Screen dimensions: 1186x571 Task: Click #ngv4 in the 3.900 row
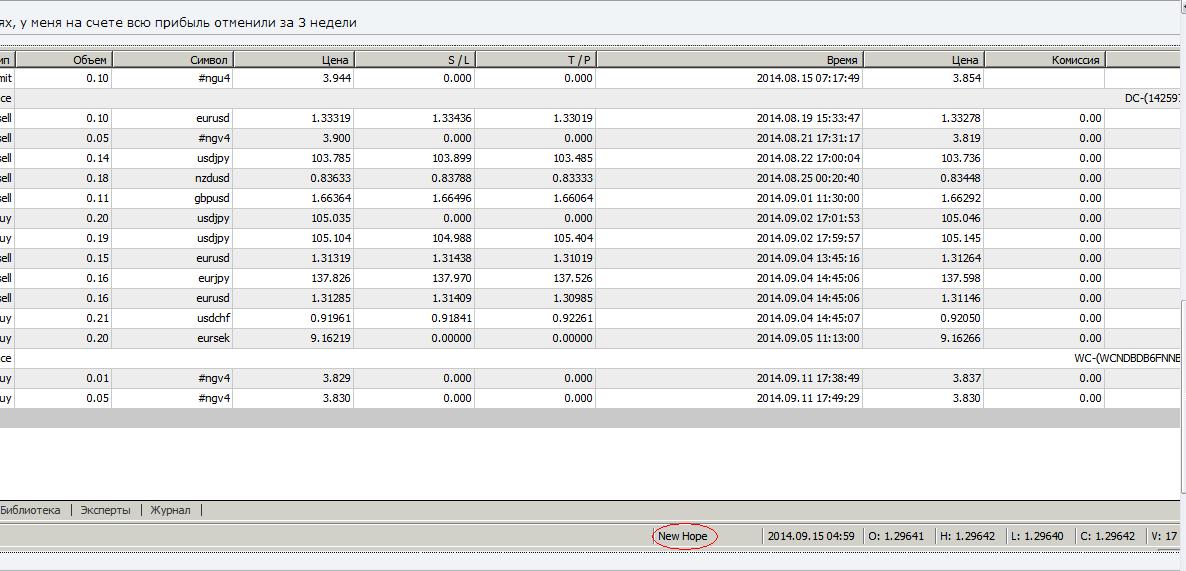click(x=213, y=138)
